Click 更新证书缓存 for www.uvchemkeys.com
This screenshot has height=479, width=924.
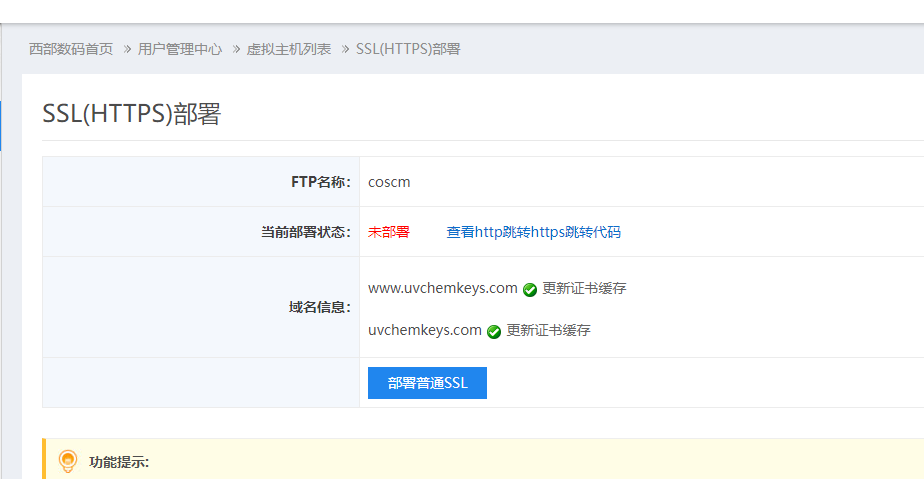point(584,289)
